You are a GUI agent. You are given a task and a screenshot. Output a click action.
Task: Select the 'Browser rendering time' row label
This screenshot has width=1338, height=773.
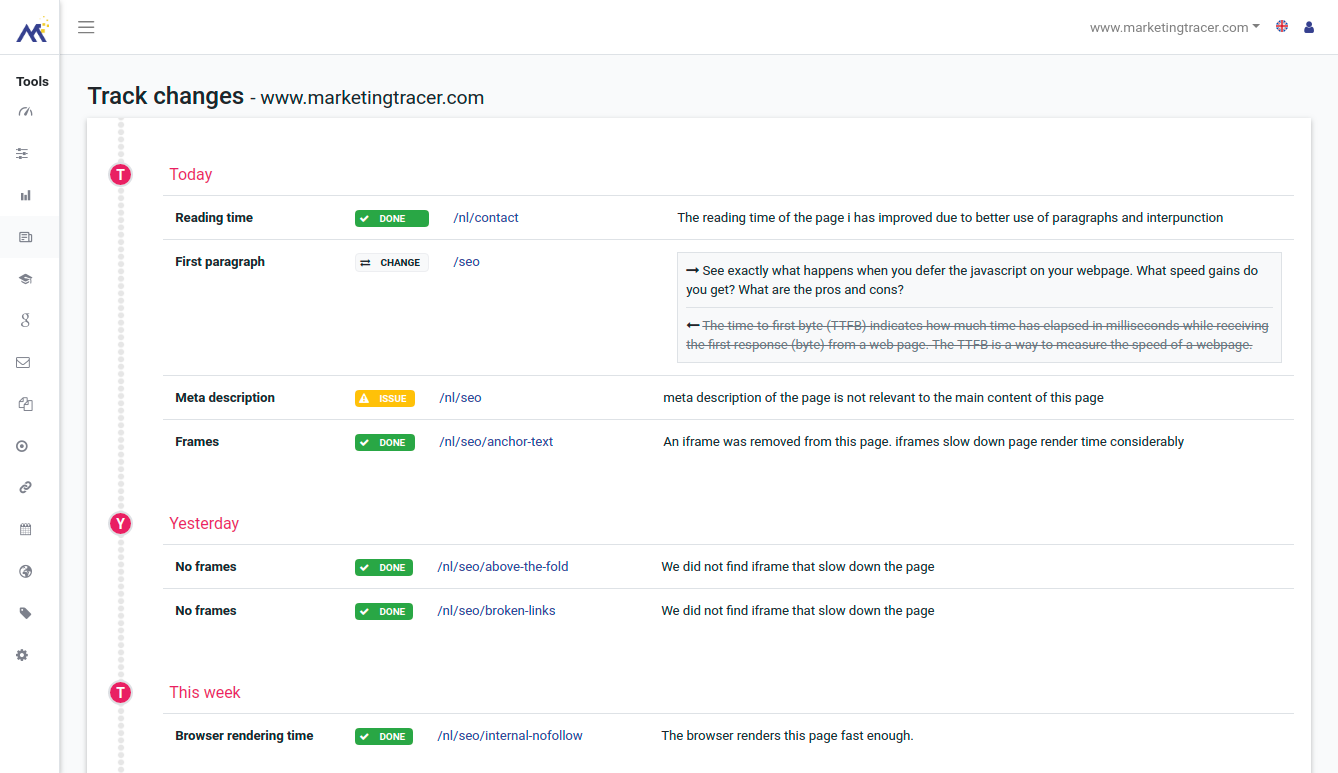[244, 736]
